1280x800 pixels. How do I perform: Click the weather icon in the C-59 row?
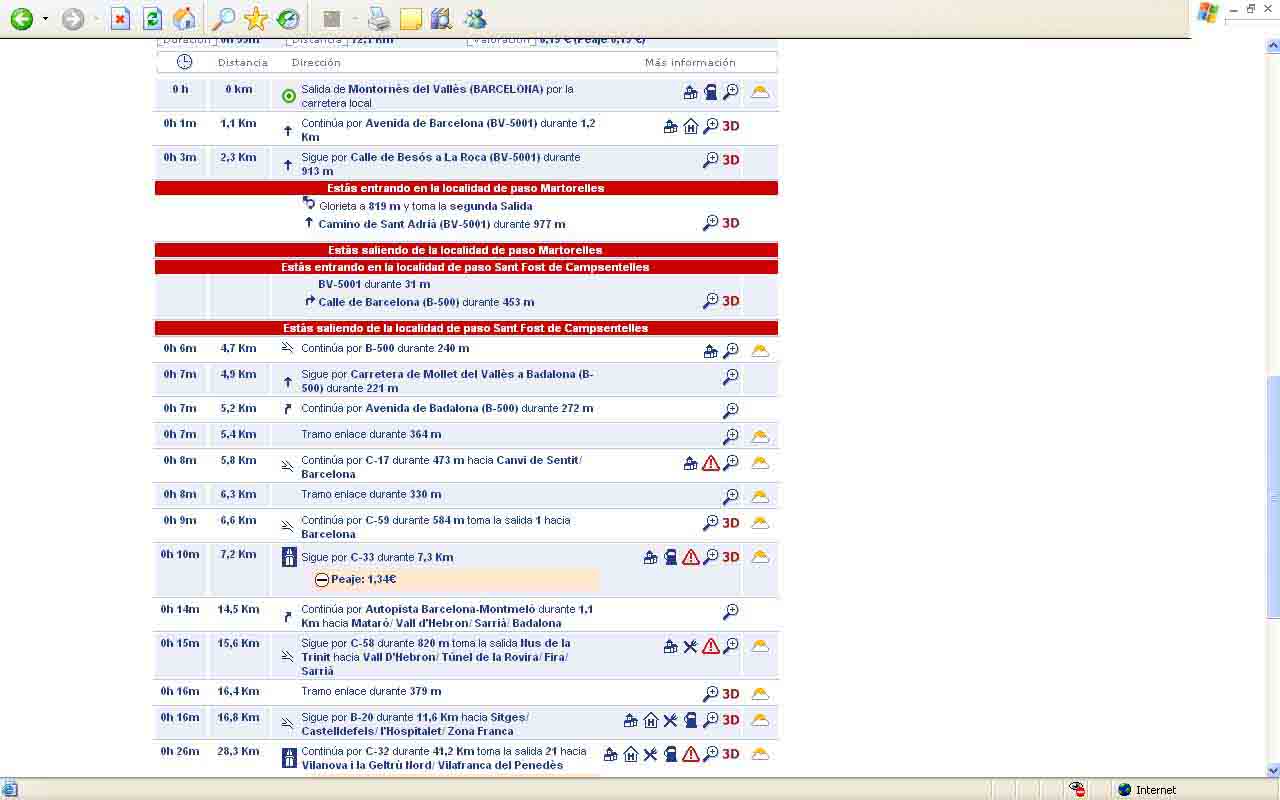[x=760, y=523]
